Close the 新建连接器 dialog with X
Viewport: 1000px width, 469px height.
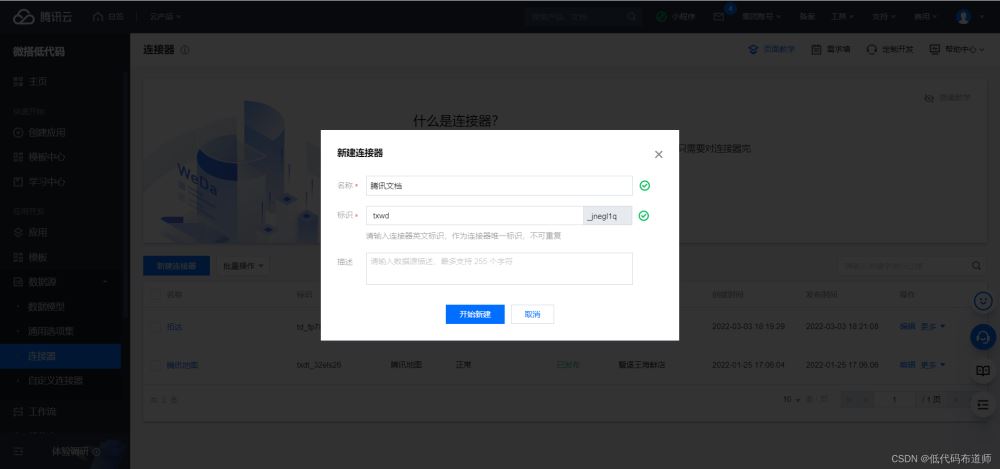658,154
